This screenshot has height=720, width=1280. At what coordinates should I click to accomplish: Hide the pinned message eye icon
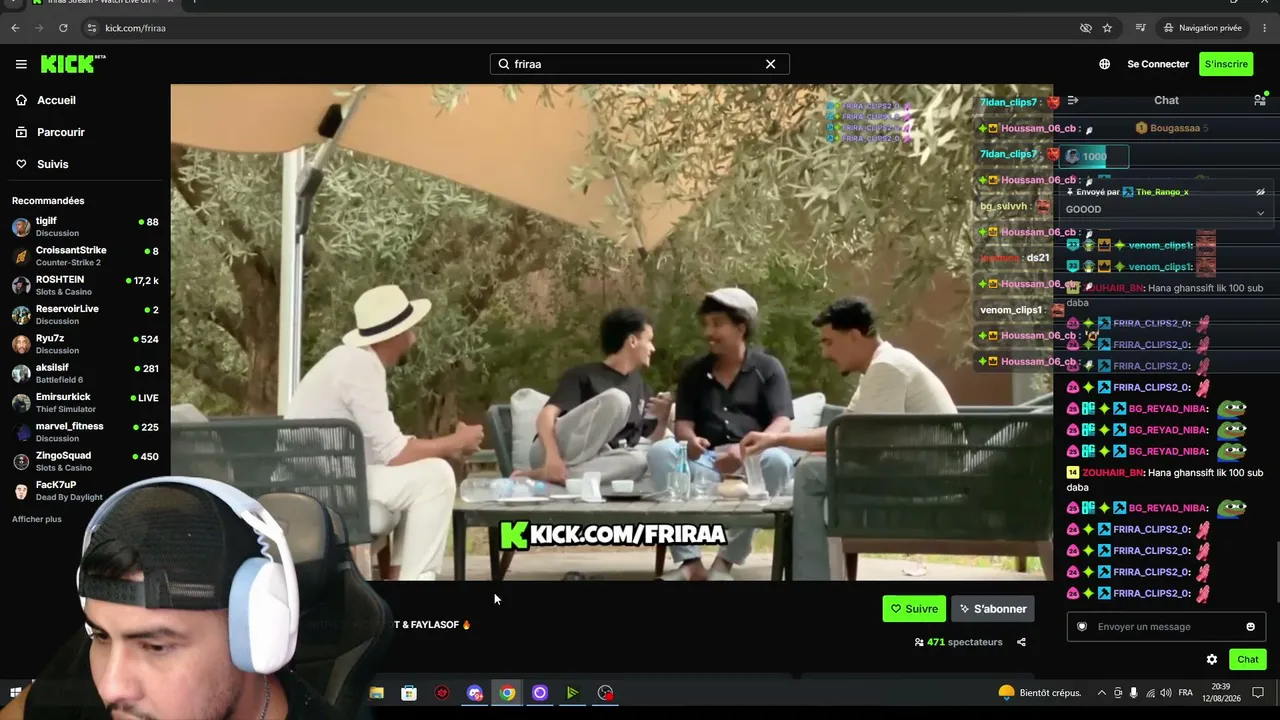tap(1260, 192)
